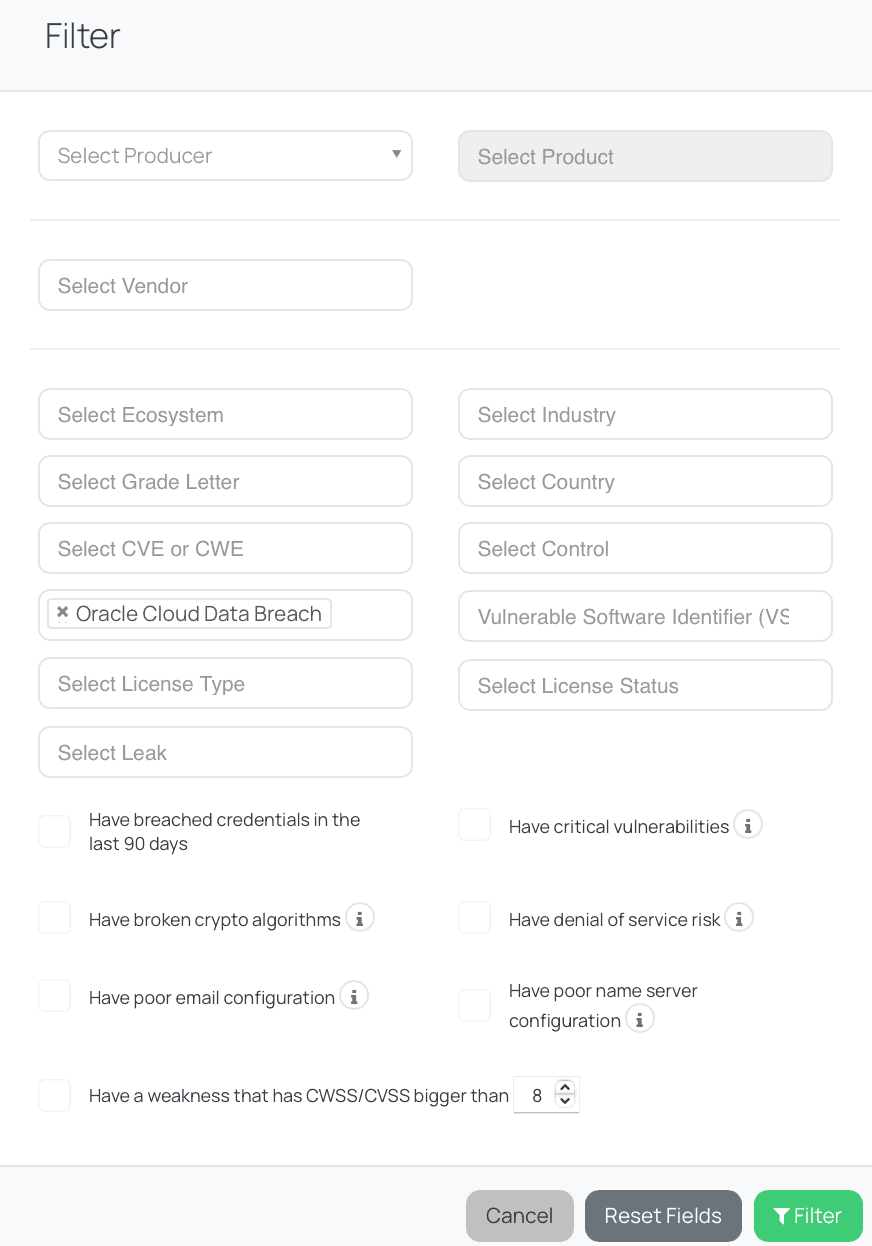Screen dimensions: 872x1246
Task: Open the Select License Status dropdown
Action: pyautogui.click(x=645, y=686)
